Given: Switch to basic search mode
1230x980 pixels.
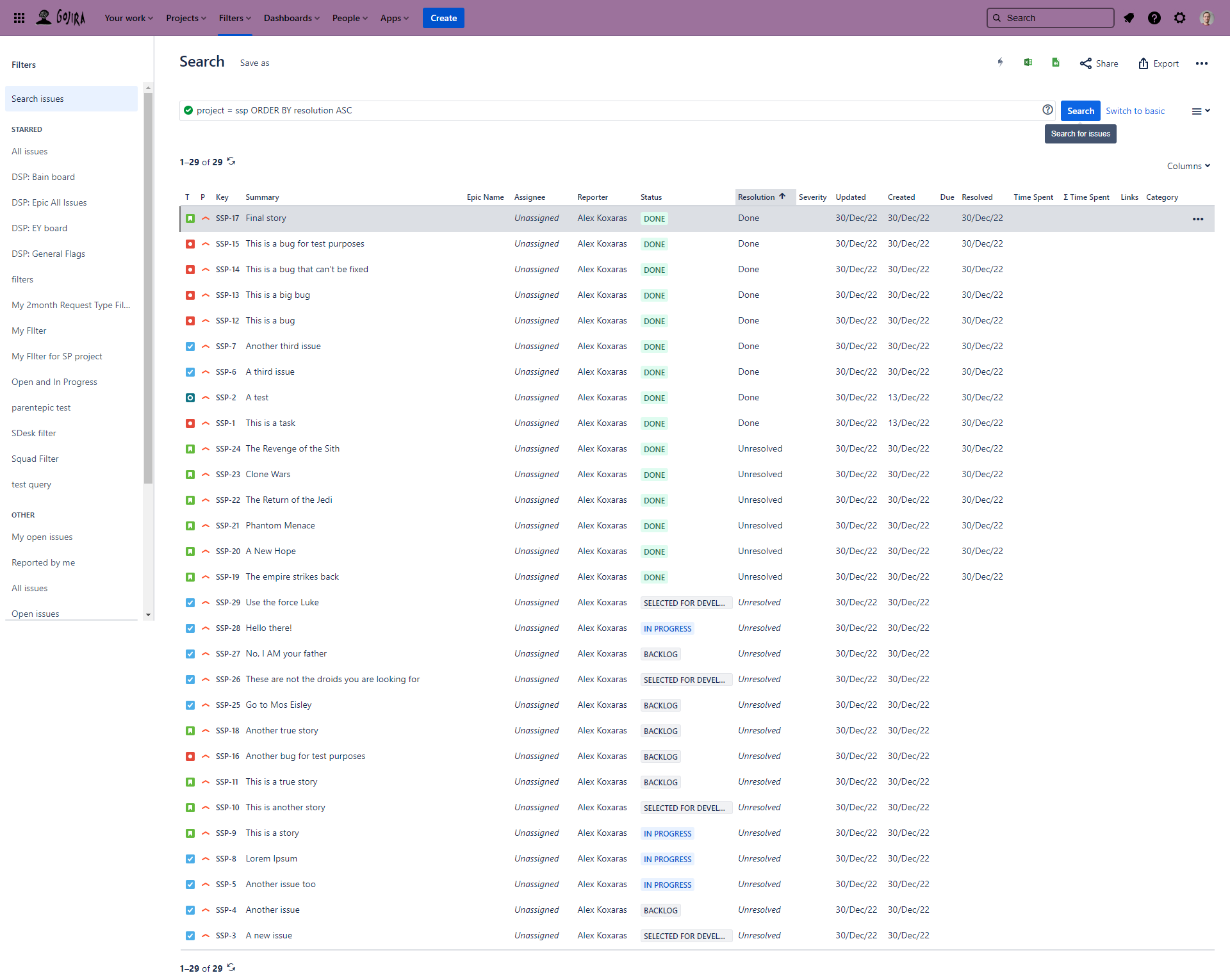Looking at the screenshot, I should pos(1135,110).
